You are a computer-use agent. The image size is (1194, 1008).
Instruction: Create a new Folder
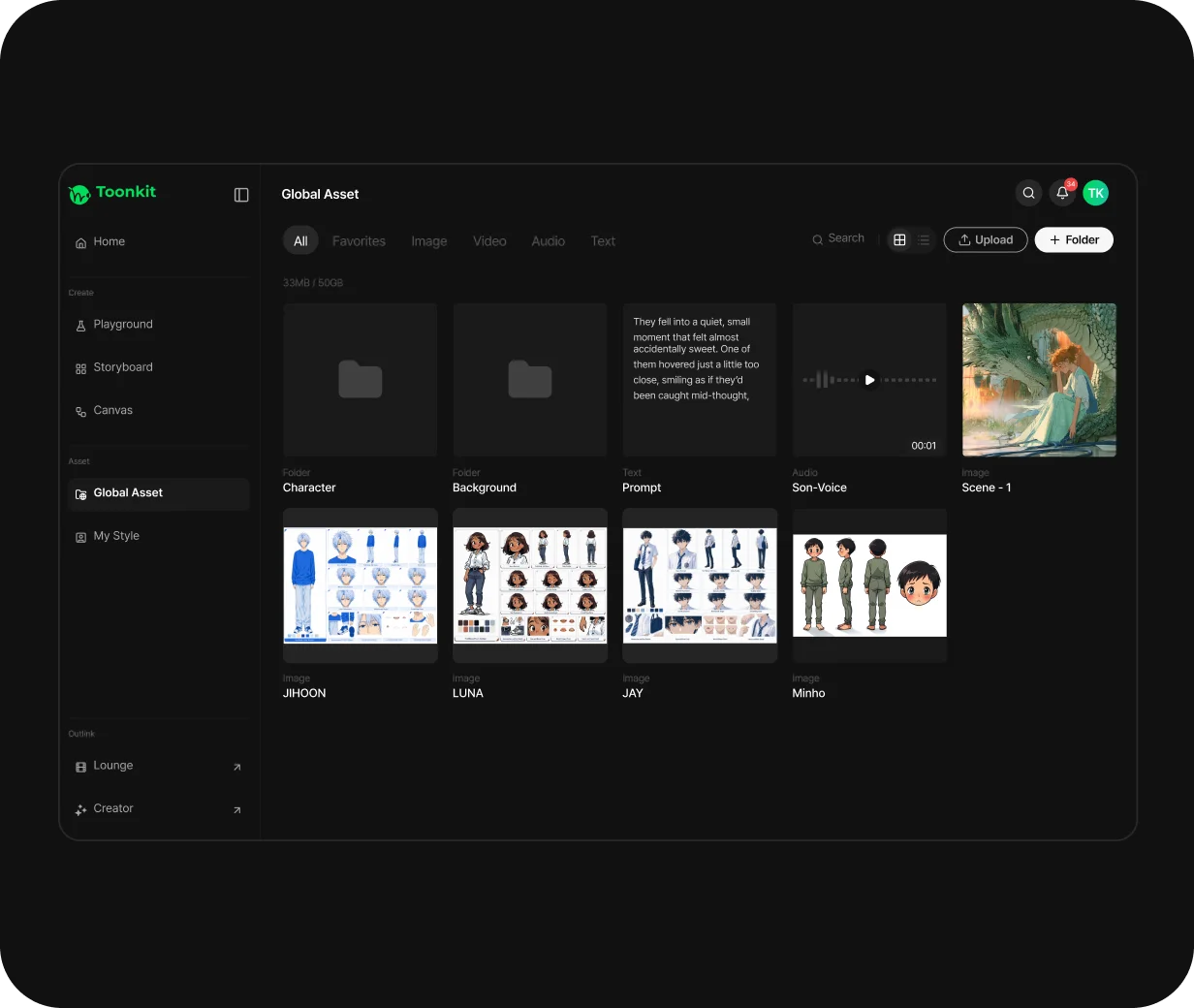click(x=1074, y=239)
